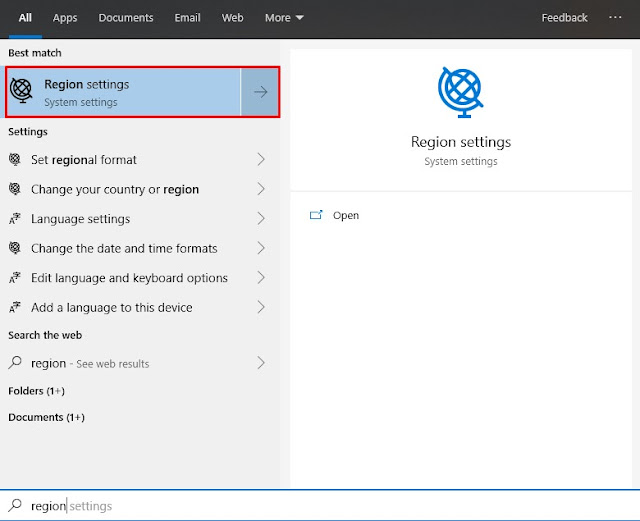640x521 pixels.
Task: Click the large blue globe preview icon
Action: coord(461,93)
